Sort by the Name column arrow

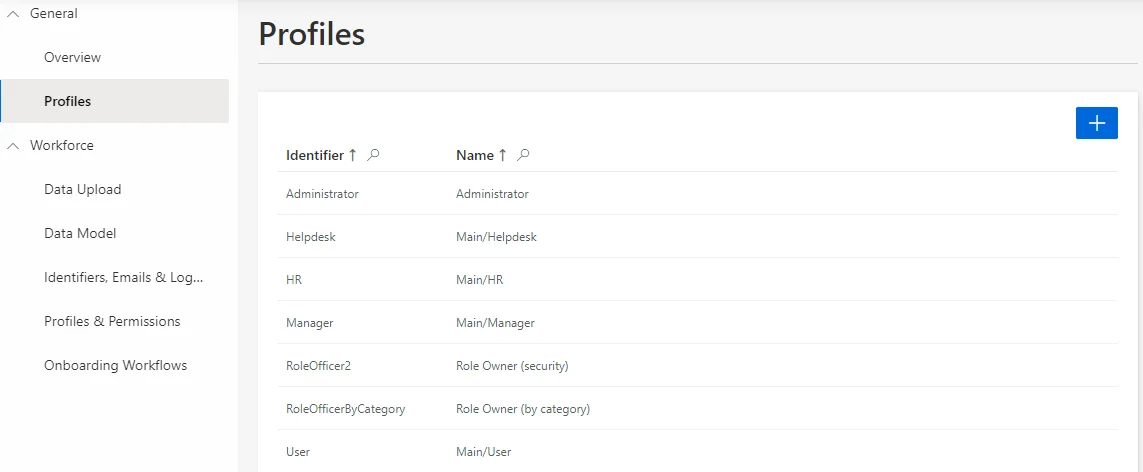point(502,155)
